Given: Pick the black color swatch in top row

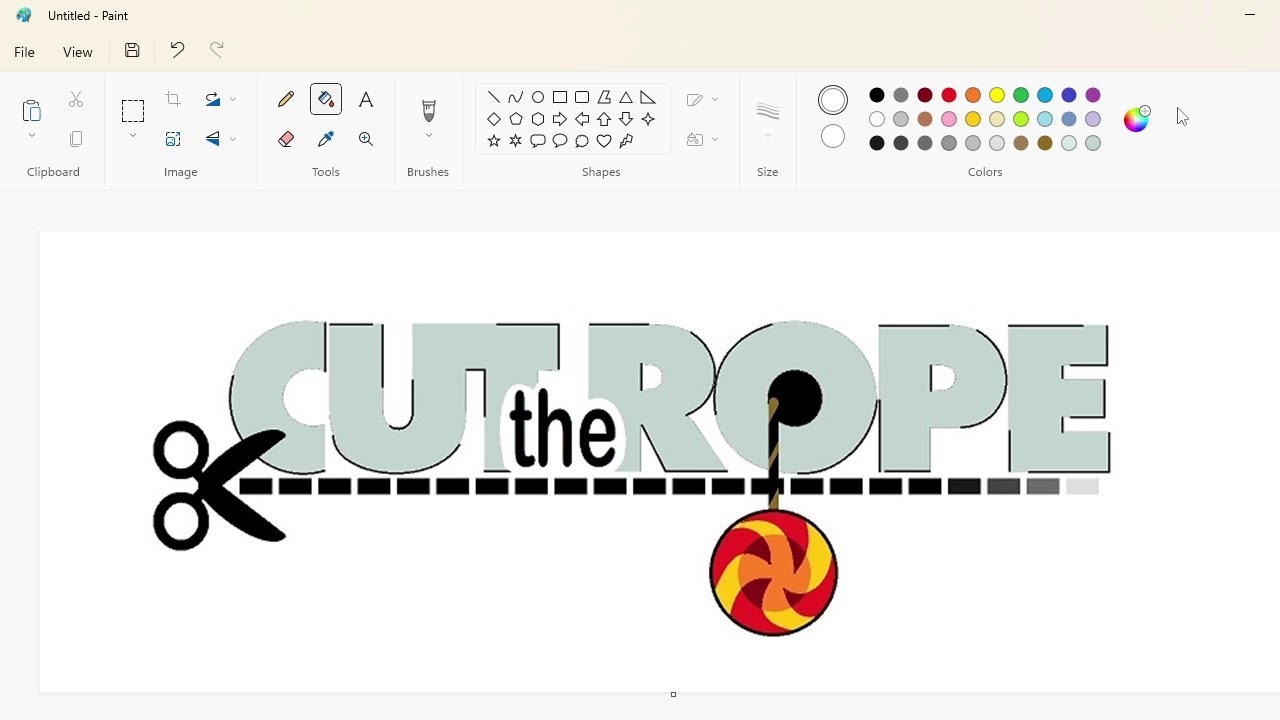Looking at the screenshot, I should (877, 95).
